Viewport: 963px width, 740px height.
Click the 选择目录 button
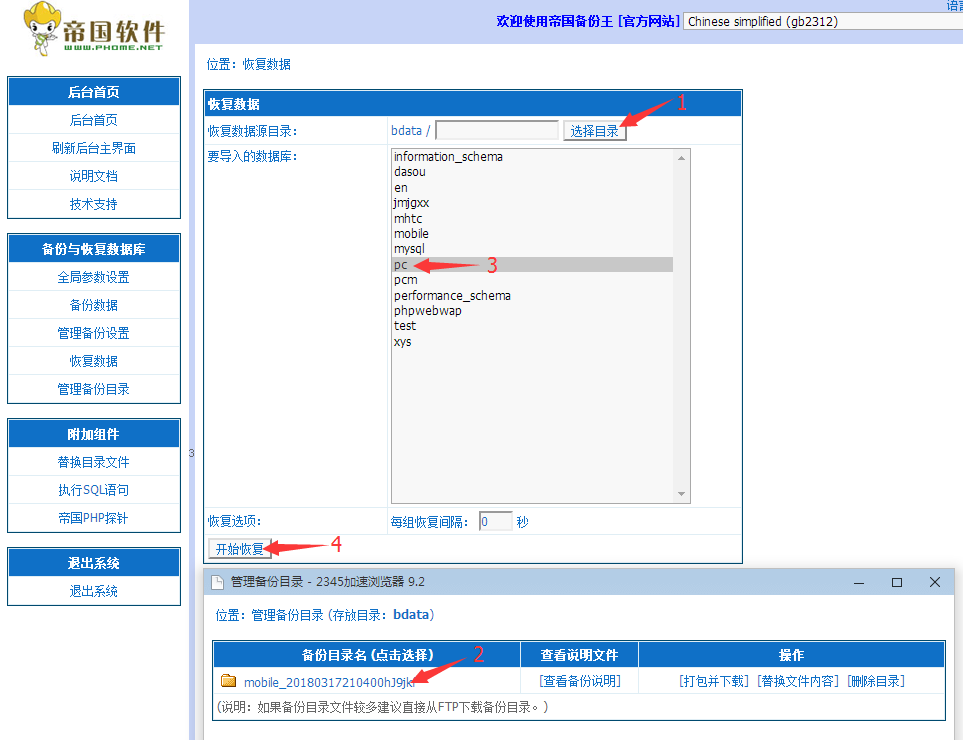[594, 131]
